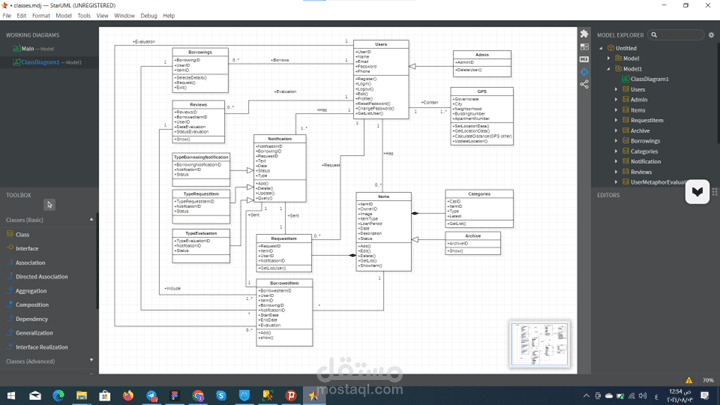Screen dimensions: 720x405
Task: Open the Format menu
Action: pos(41,16)
